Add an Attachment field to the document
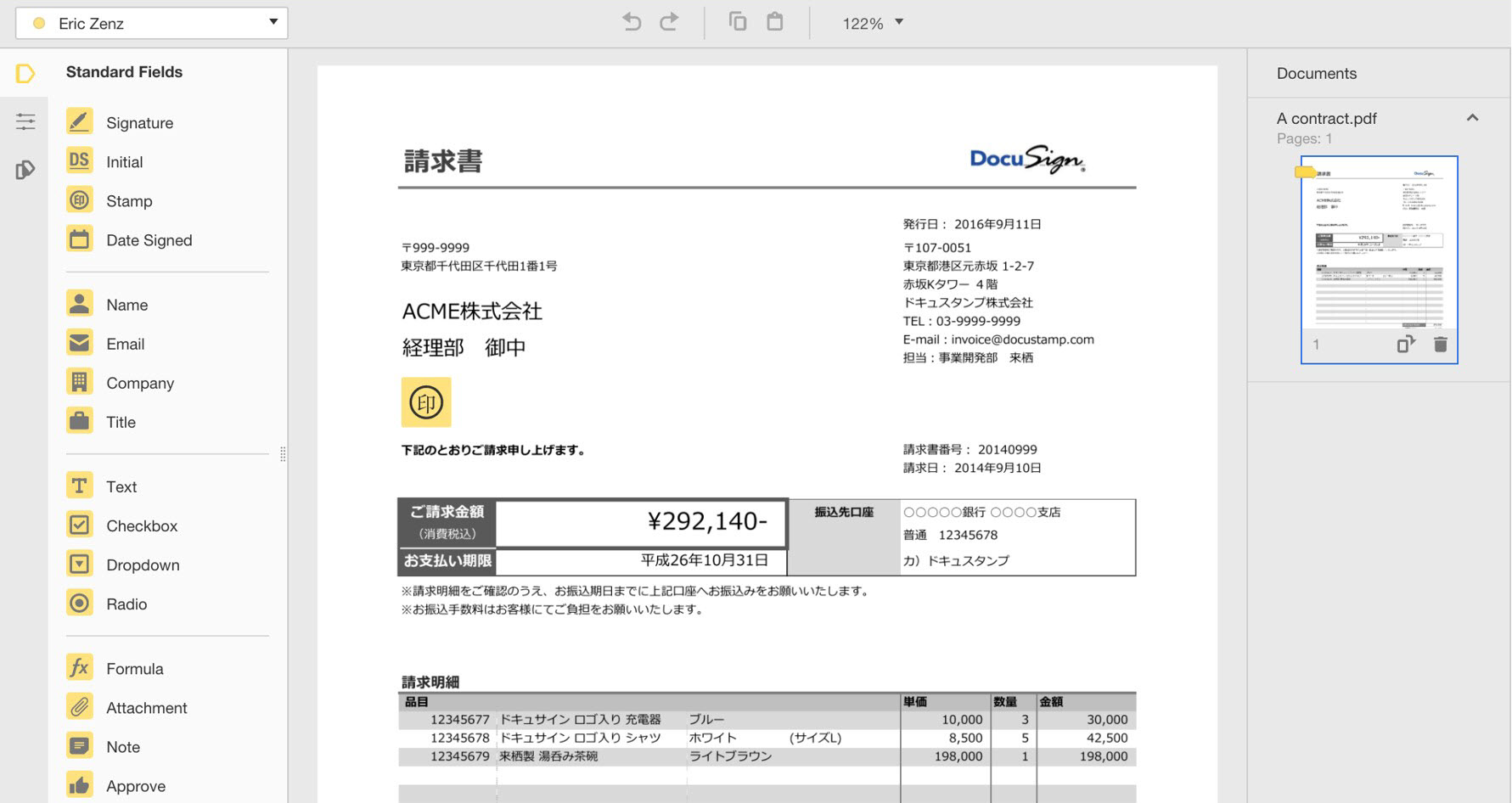Screen dimensions: 1512x803 pyautogui.click(x=146, y=707)
